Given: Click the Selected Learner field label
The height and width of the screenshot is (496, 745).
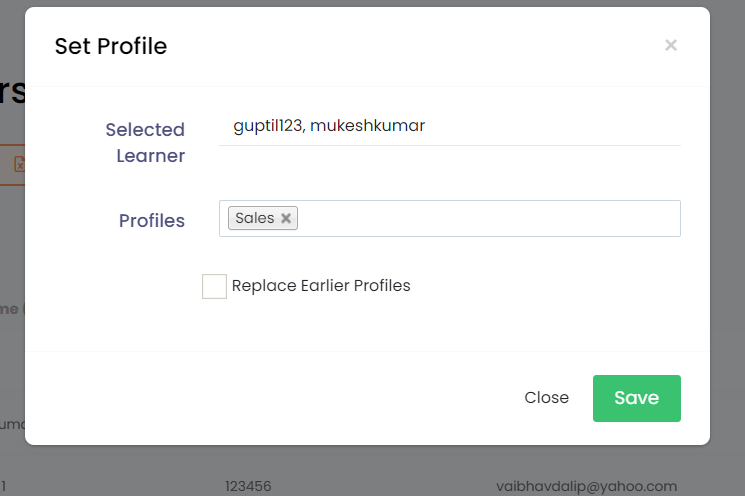Looking at the screenshot, I should 146,142.
